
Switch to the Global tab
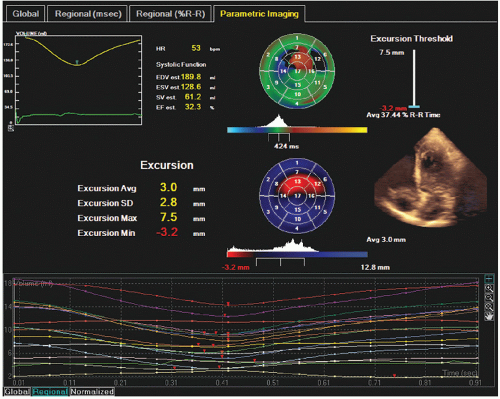tap(25, 14)
